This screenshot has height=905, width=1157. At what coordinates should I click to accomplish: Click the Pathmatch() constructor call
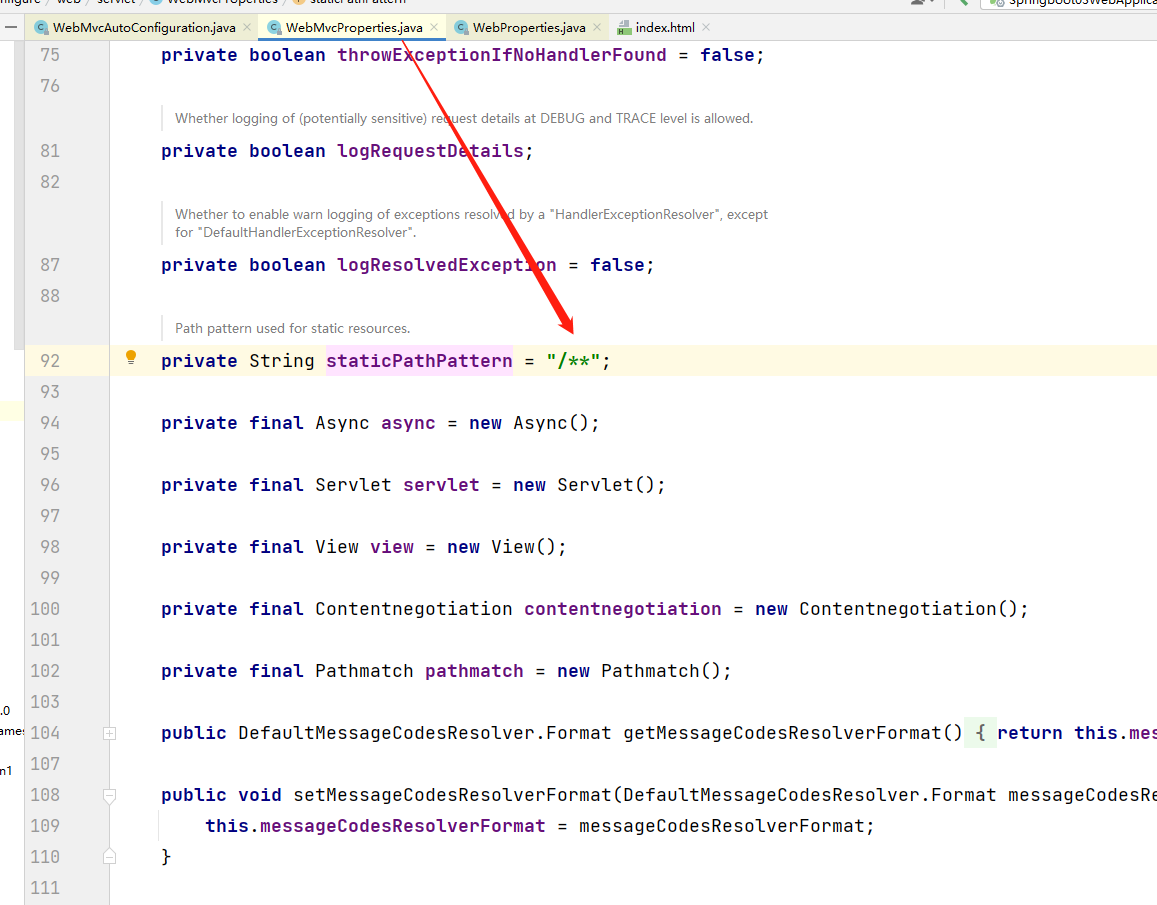pos(661,671)
